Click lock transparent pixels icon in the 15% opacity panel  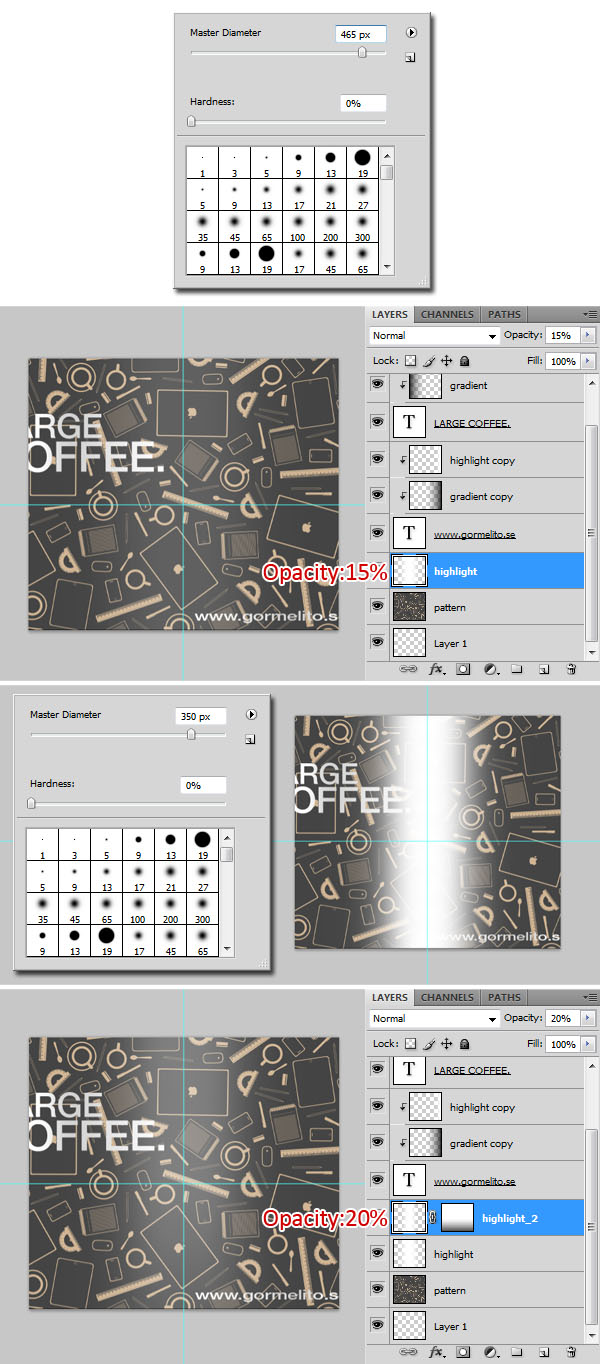pyautogui.click(x=410, y=361)
